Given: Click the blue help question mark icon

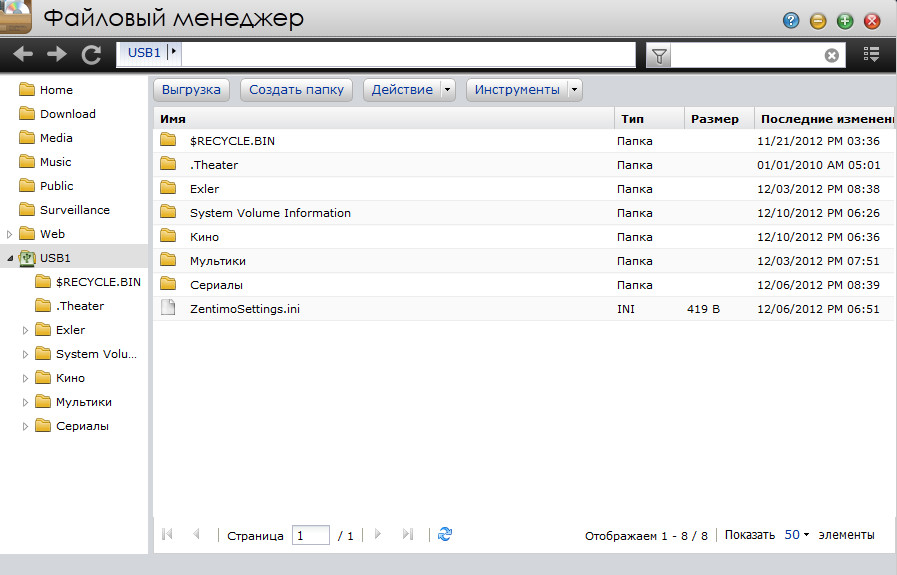Looking at the screenshot, I should pyautogui.click(x=791, y=20).
